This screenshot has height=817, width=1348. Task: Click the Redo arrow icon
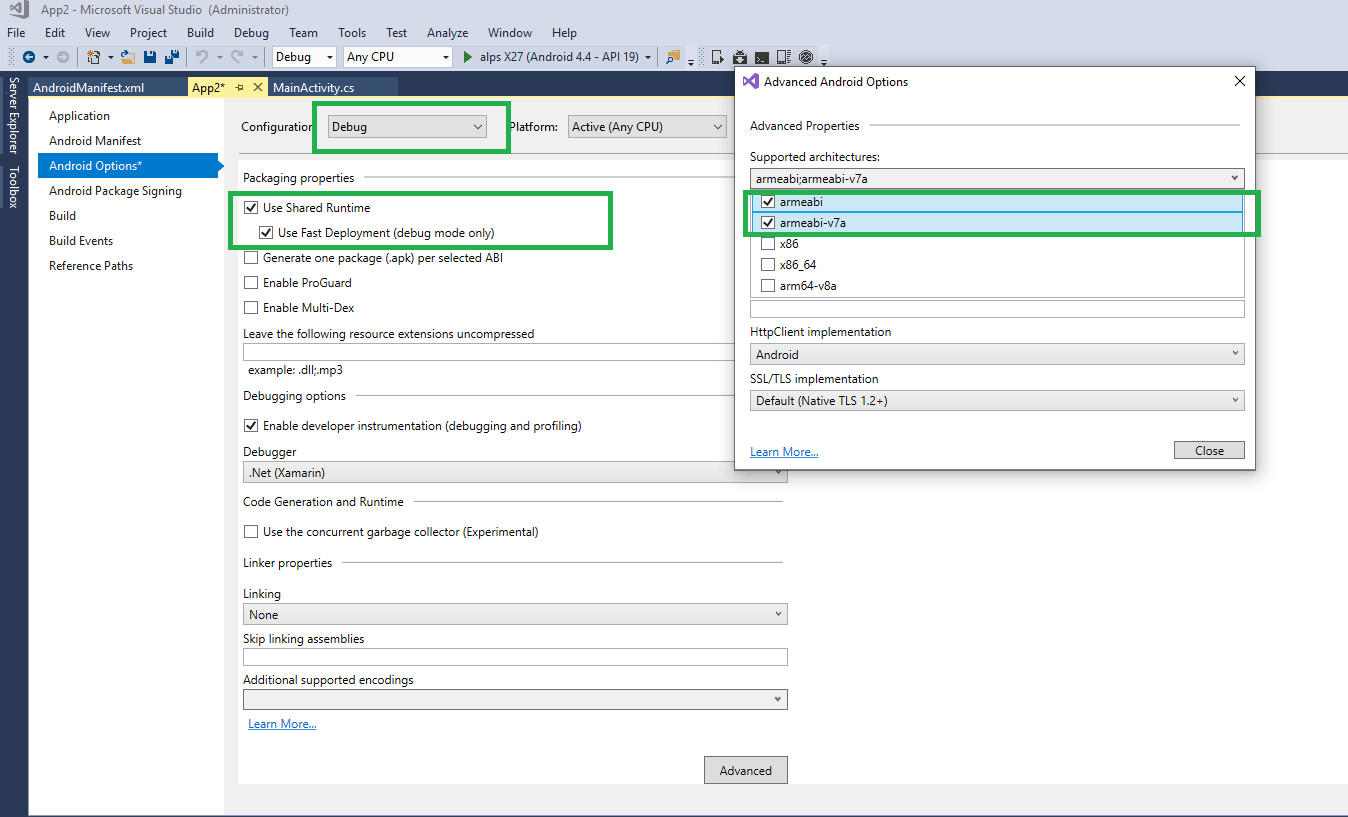[237, 57]
